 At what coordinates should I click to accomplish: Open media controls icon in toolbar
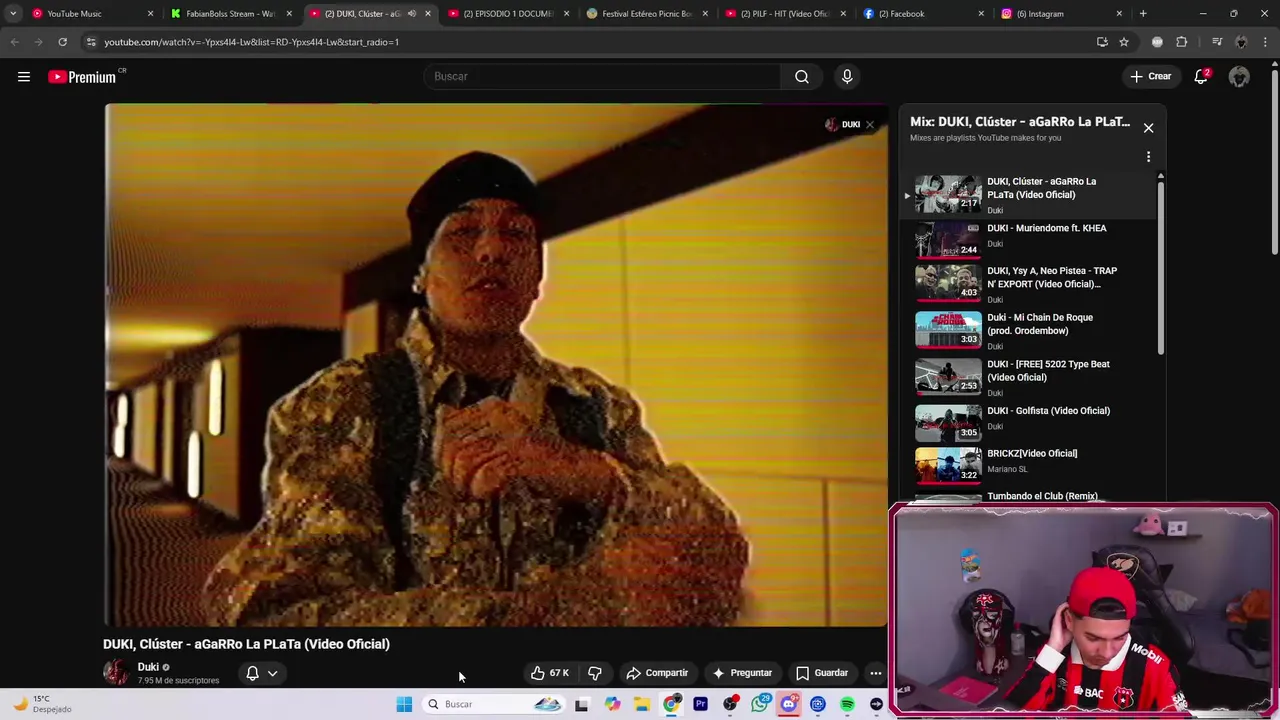(1217, 42)
